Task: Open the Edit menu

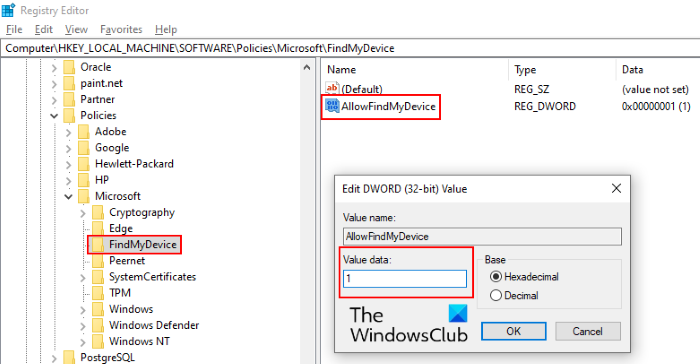Action: point(44,29)
